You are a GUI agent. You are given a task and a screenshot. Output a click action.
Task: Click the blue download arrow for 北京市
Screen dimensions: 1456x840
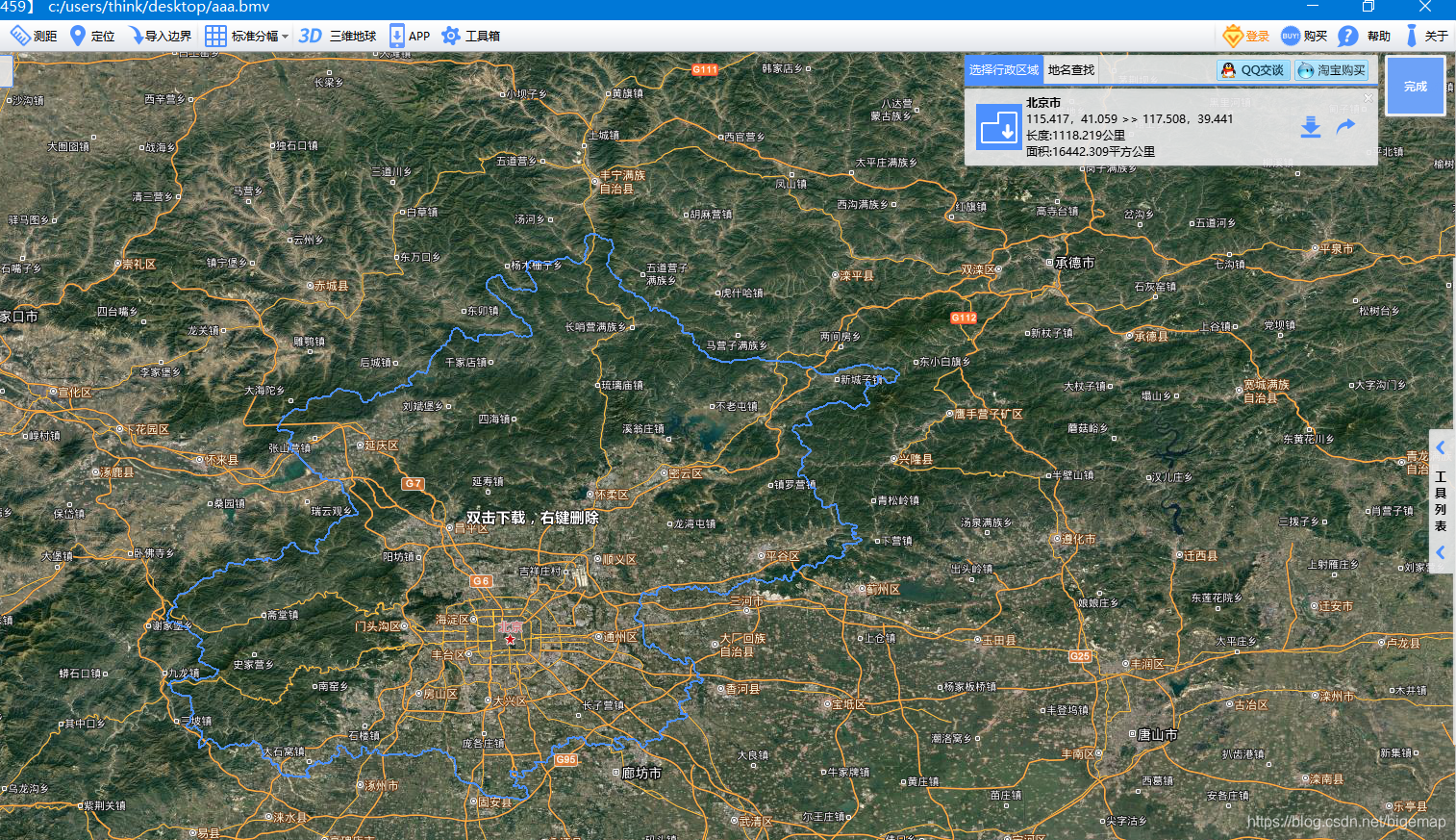tap(1311, 127)
